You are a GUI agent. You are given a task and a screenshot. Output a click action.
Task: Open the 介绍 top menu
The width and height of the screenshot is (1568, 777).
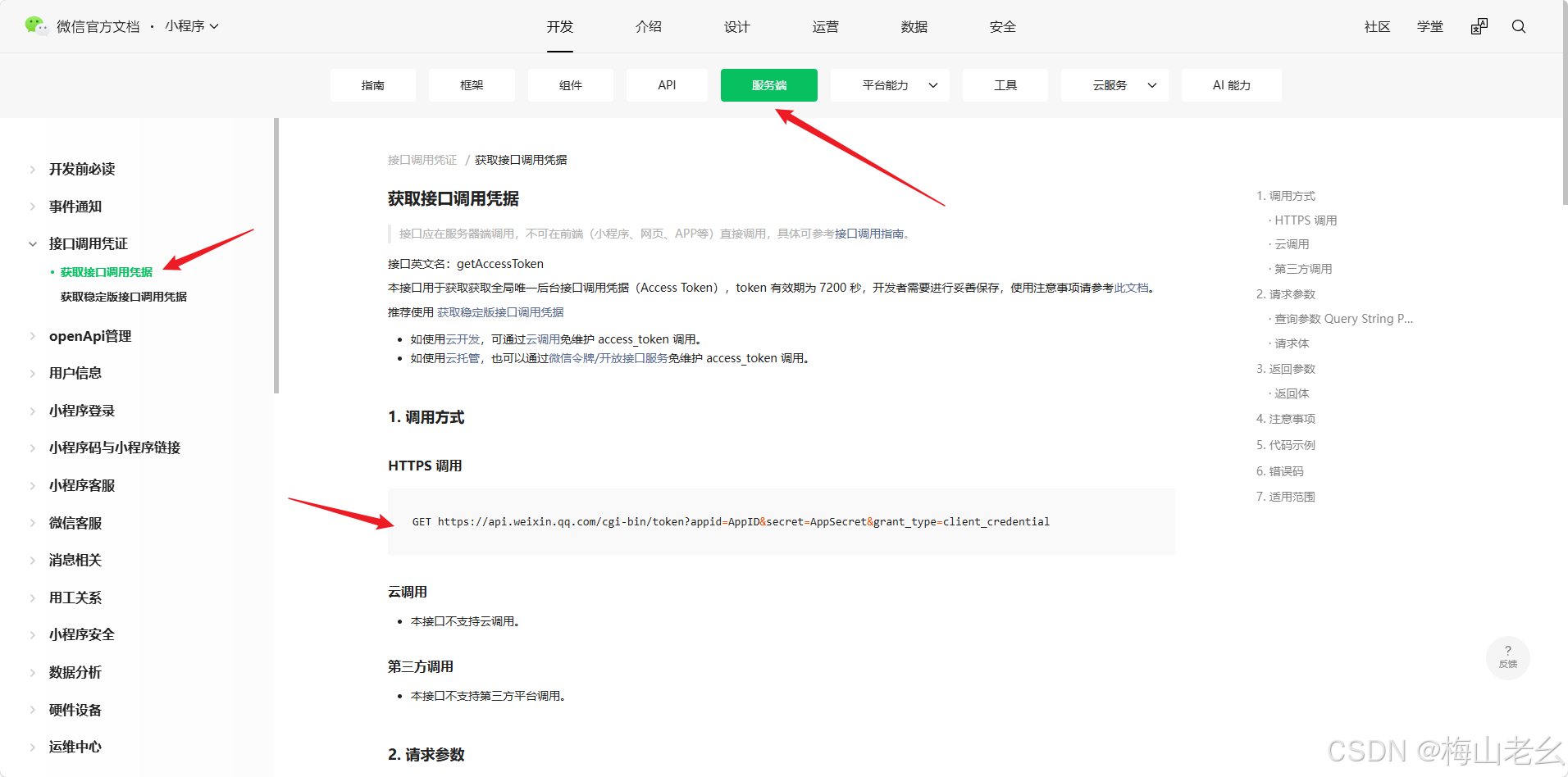(649, 27)
